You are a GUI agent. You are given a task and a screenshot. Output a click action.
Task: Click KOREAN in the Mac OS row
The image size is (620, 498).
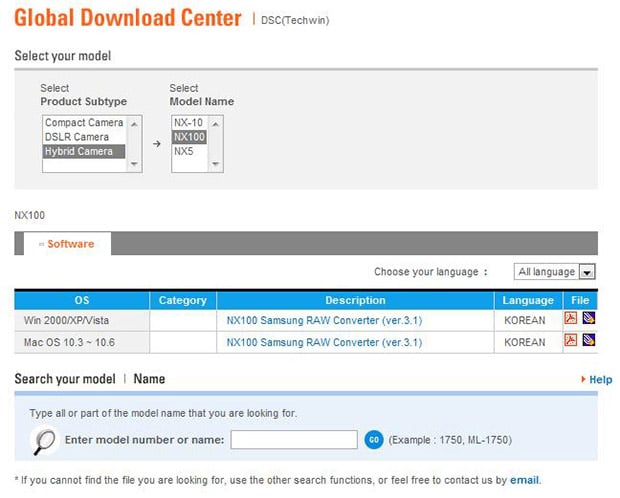tap(525, 342)
